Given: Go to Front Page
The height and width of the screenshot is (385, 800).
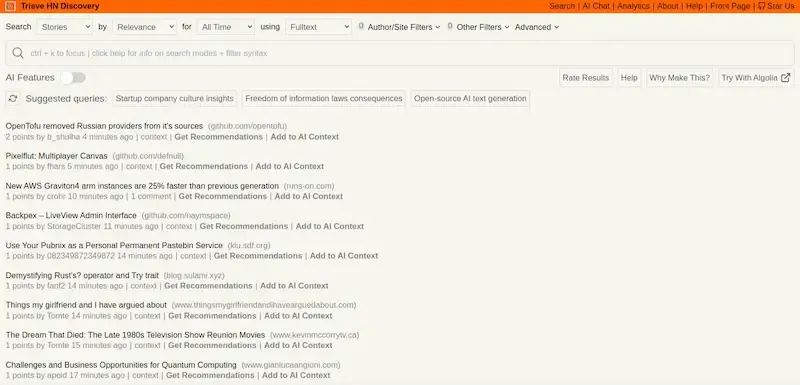Looking at the screenshot, I should (730, 6).
